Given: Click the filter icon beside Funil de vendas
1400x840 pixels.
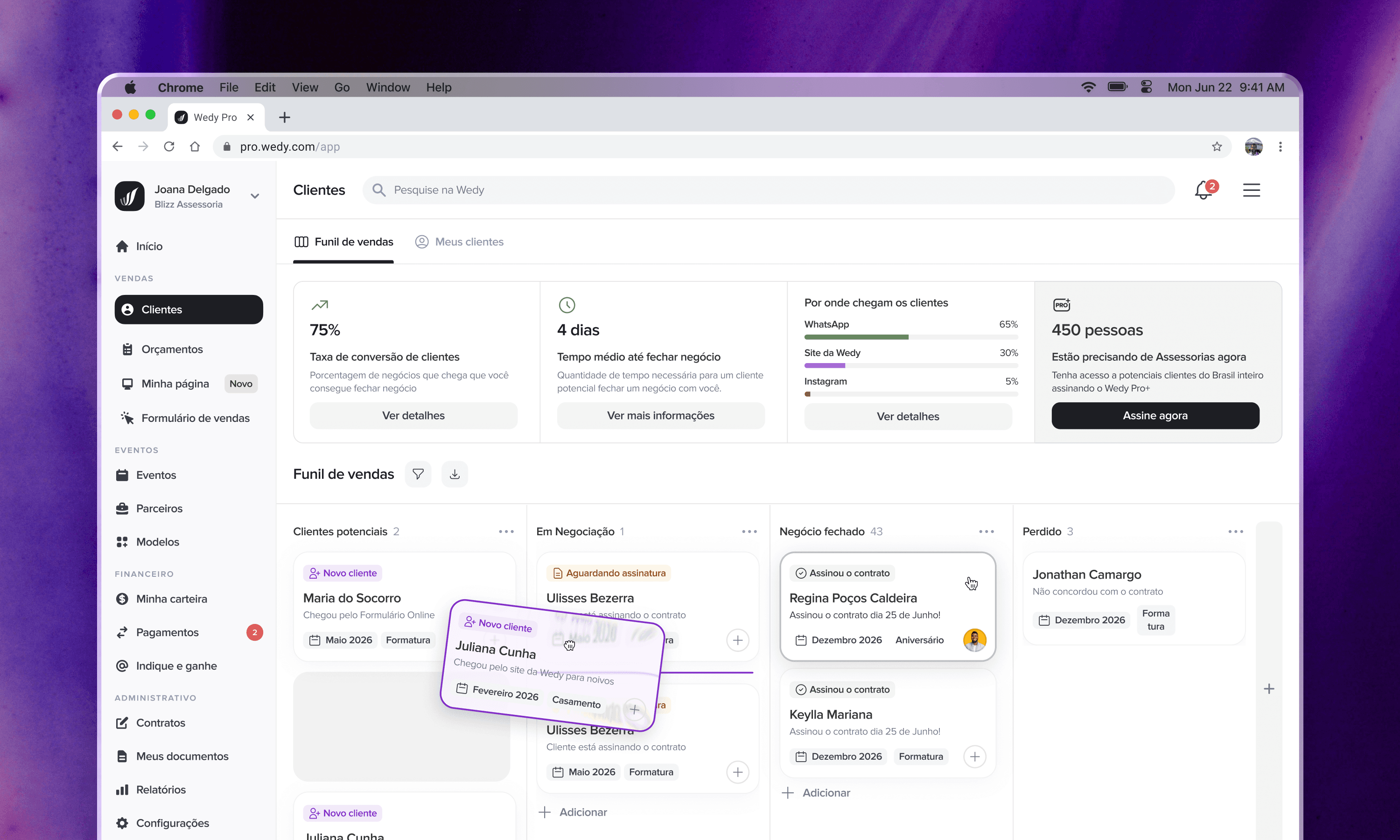Looking at the screenshot, I should click(x=418, y=474).
